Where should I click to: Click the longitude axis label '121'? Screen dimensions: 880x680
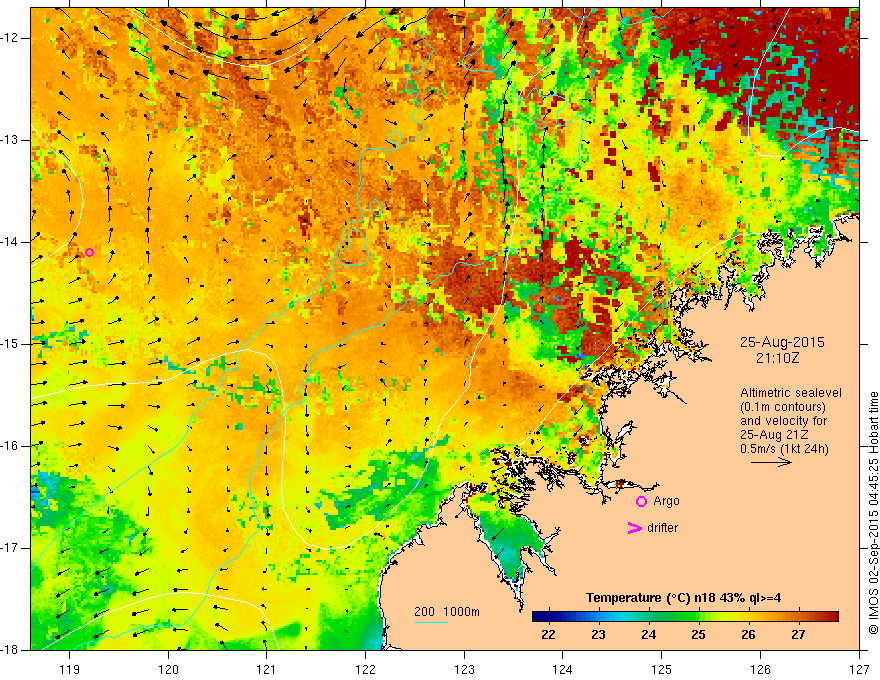[x=267, y=669]
